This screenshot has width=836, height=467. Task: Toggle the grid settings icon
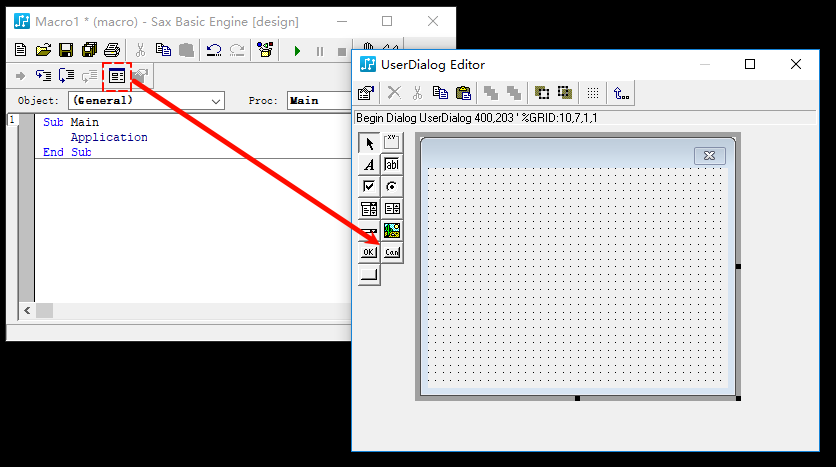pos(593,93)
